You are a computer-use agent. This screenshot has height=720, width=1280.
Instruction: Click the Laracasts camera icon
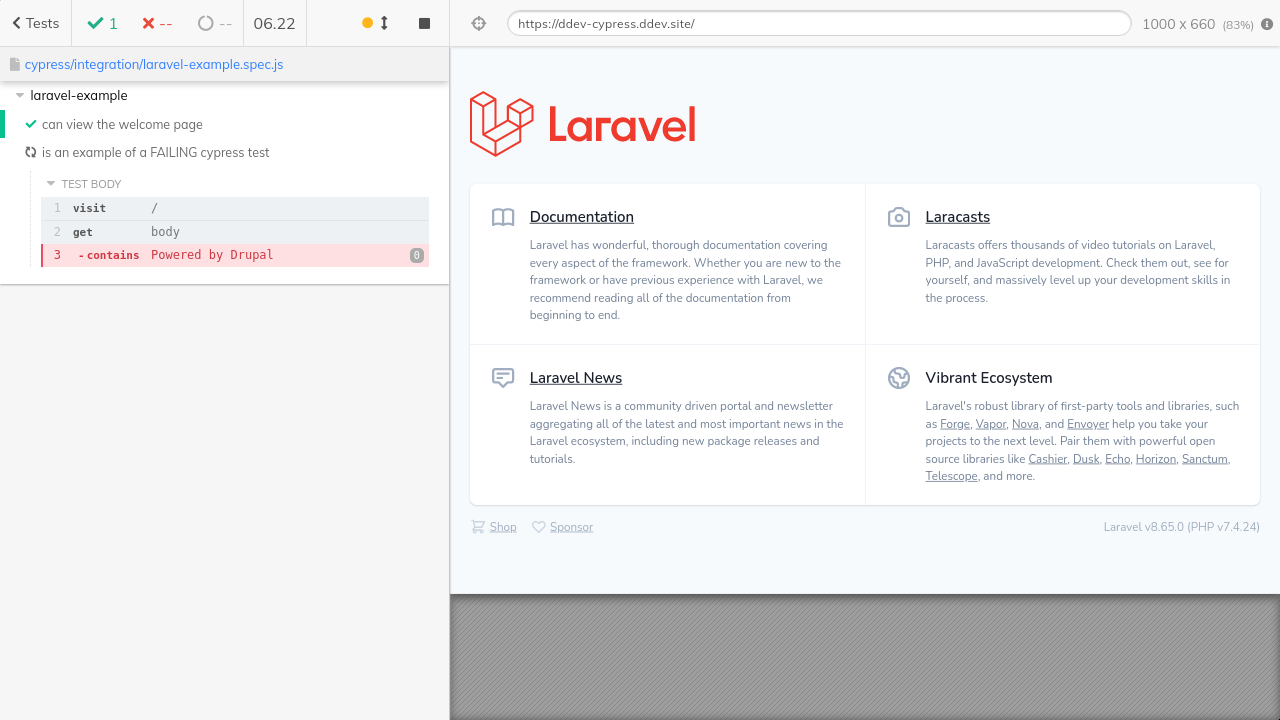tap(898, 217)
